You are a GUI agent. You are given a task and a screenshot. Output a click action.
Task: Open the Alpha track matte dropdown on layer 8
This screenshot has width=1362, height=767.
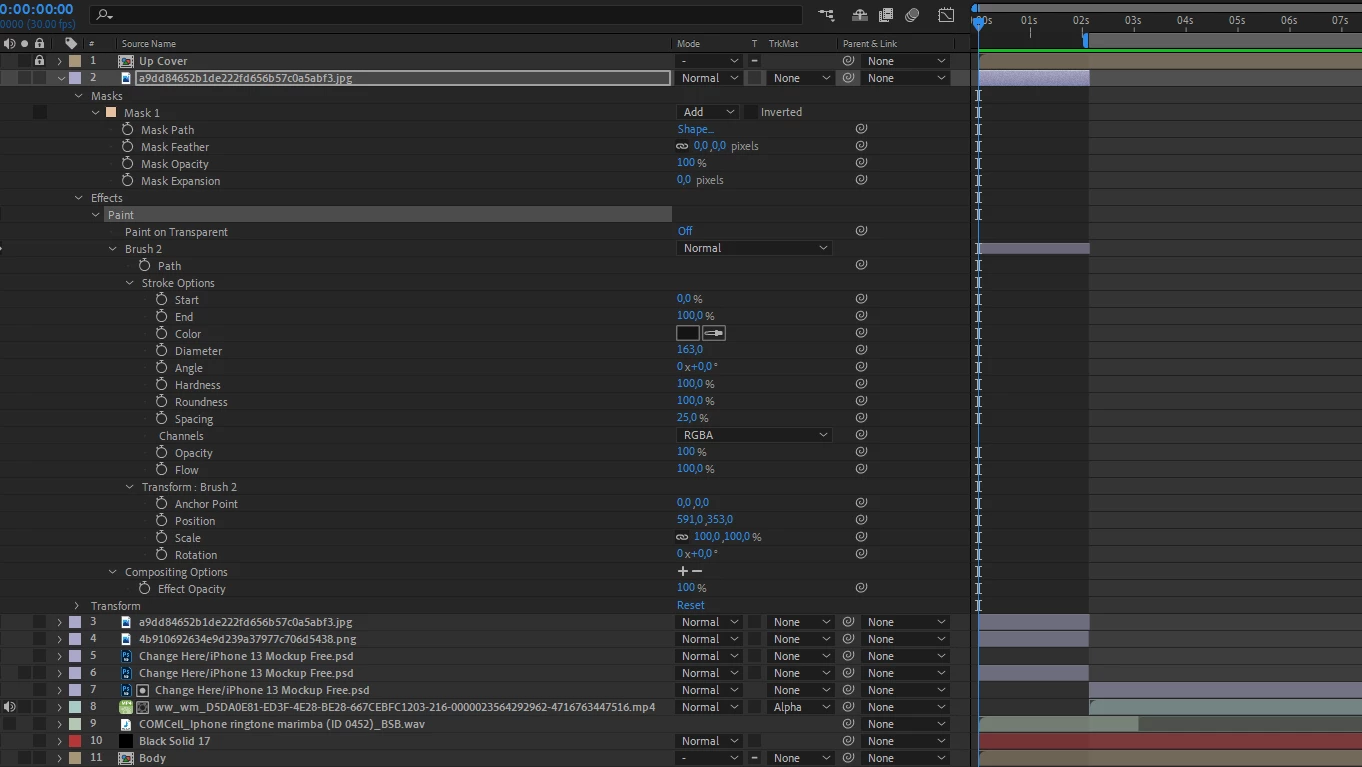click(x=801, y=707)
